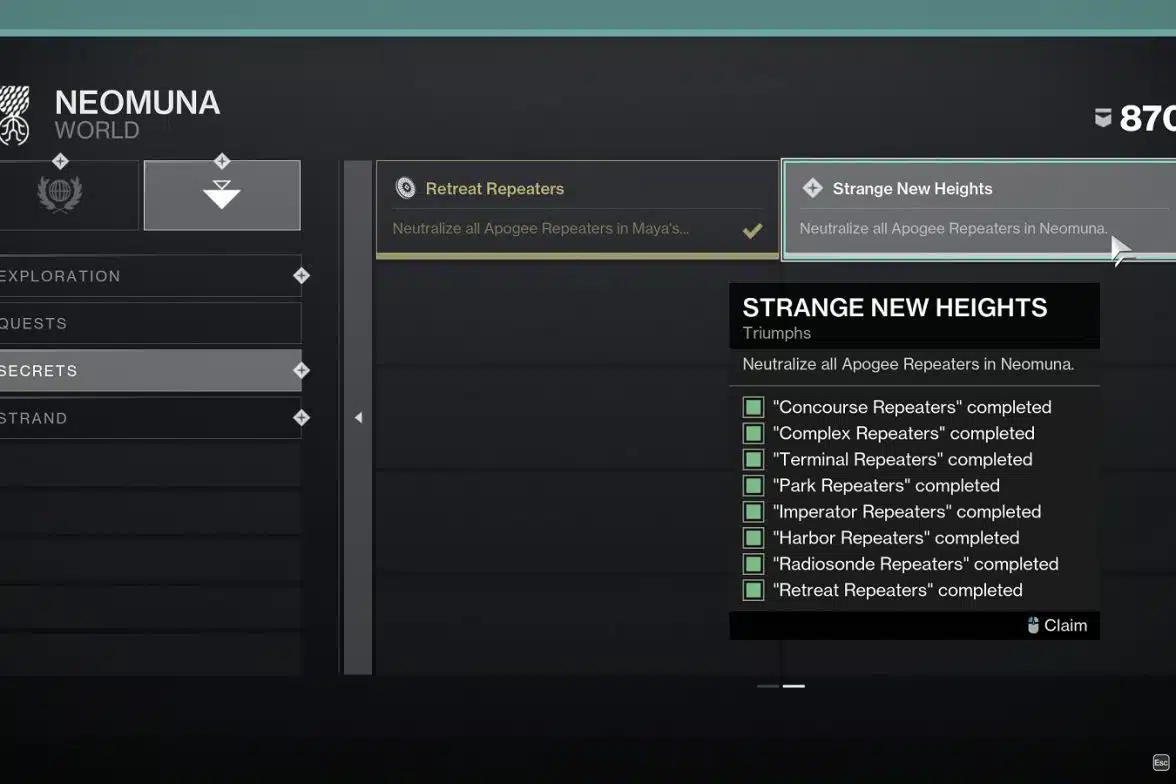Click the tooltip description about Apogee Repeaters
This screenshot has width=1176, height=784.
pos(908,364)
